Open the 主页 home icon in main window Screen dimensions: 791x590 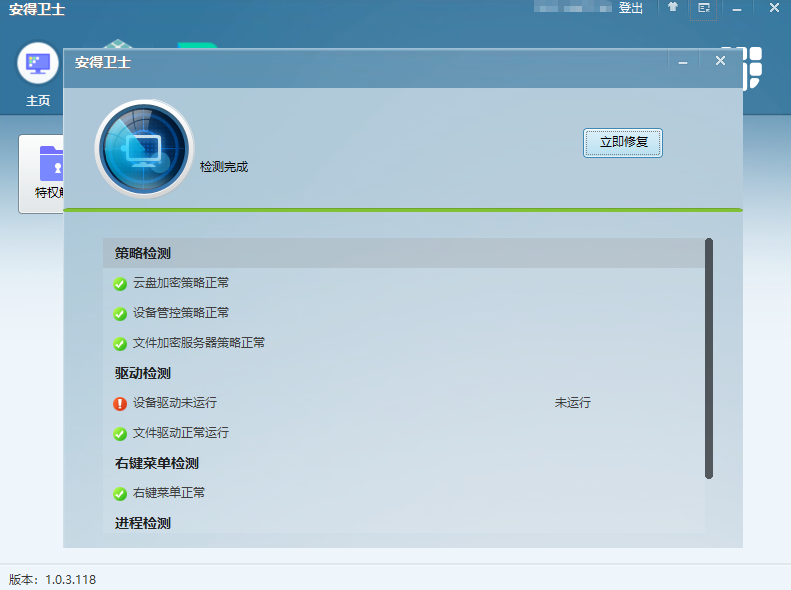tap(38, 64)
